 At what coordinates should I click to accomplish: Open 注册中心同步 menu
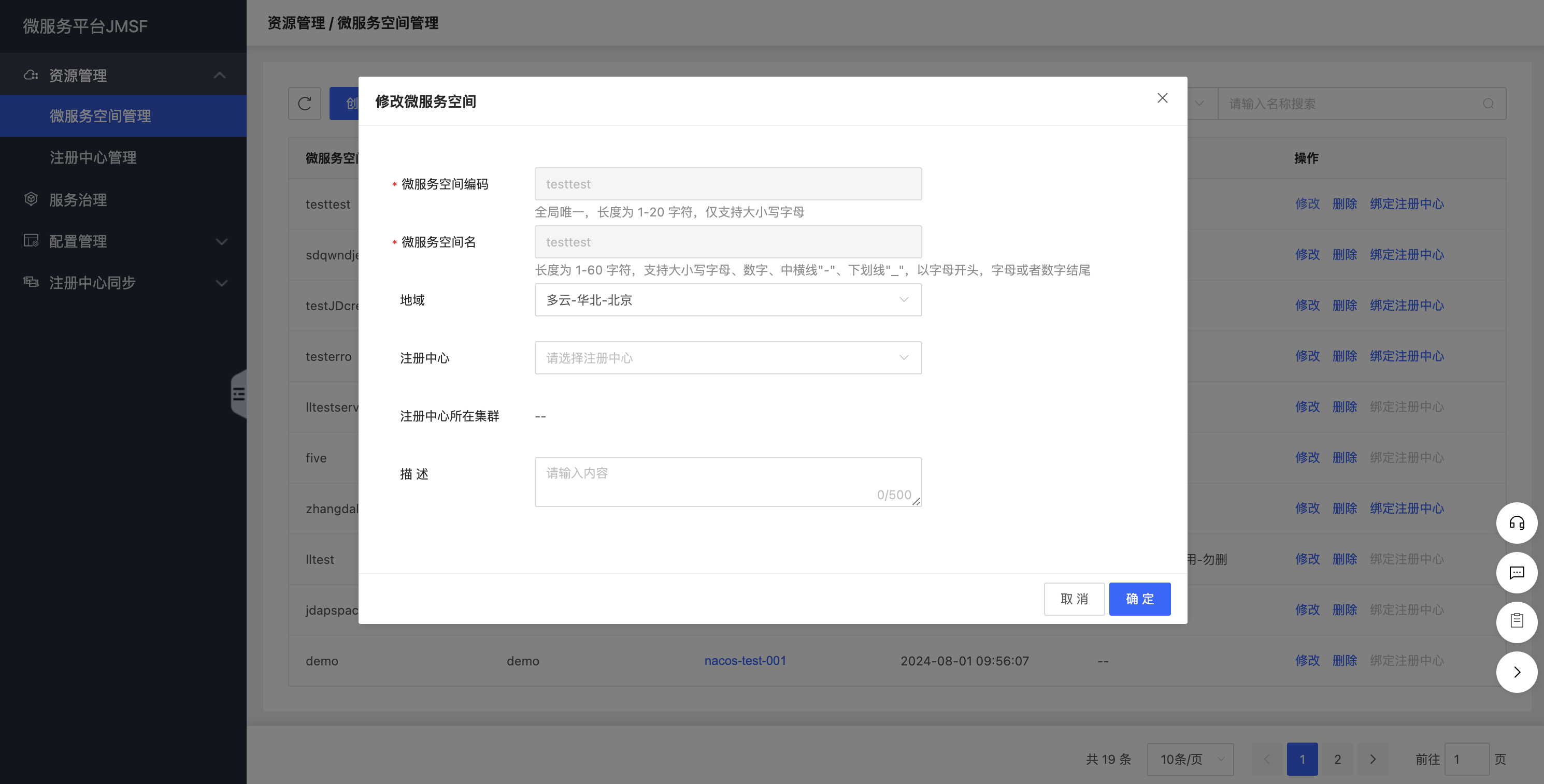point(123,283)
